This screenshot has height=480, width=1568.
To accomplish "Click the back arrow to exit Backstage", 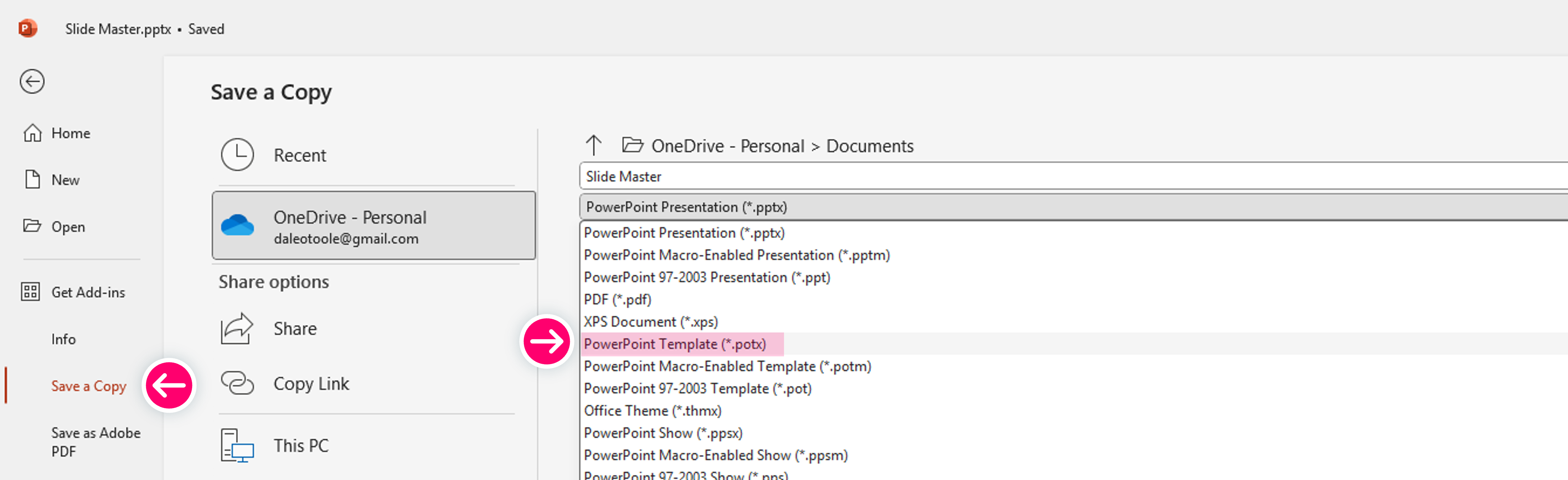I will coord(32,82).
